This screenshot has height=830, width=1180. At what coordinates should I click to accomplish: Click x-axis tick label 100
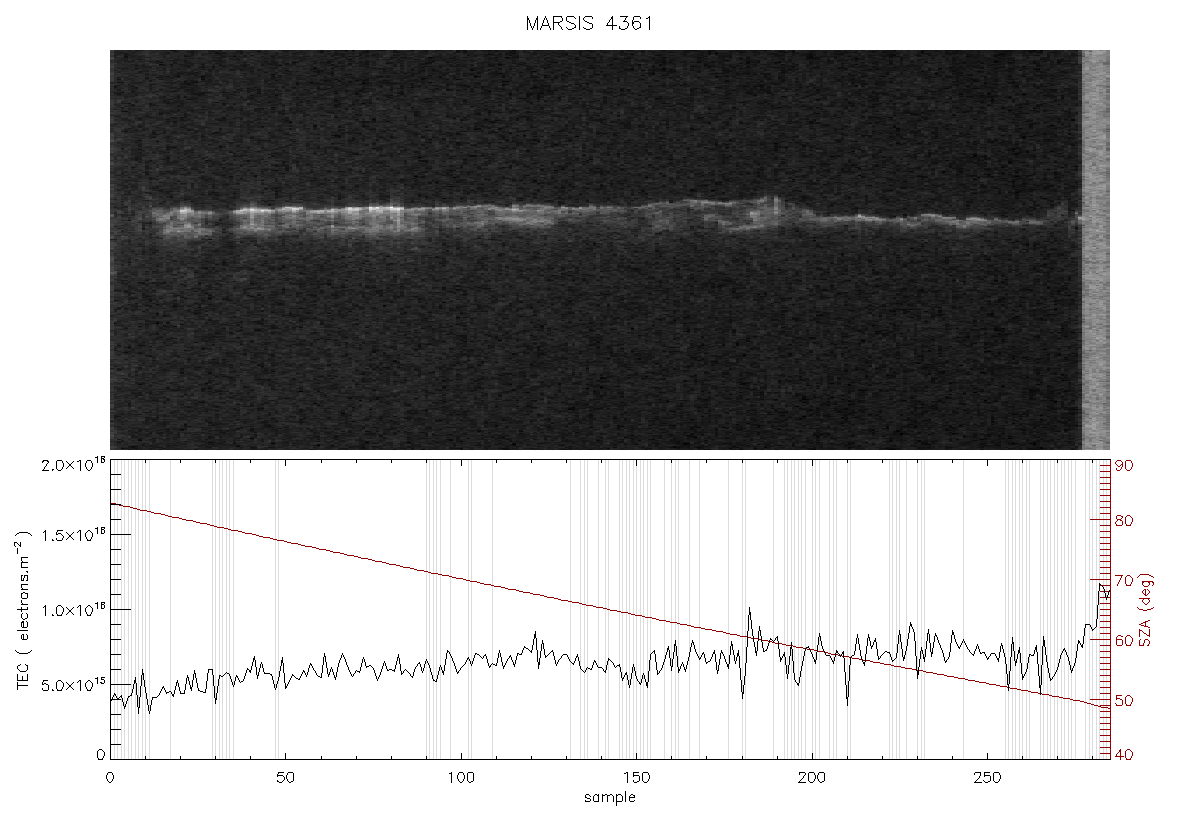point(461,777)
